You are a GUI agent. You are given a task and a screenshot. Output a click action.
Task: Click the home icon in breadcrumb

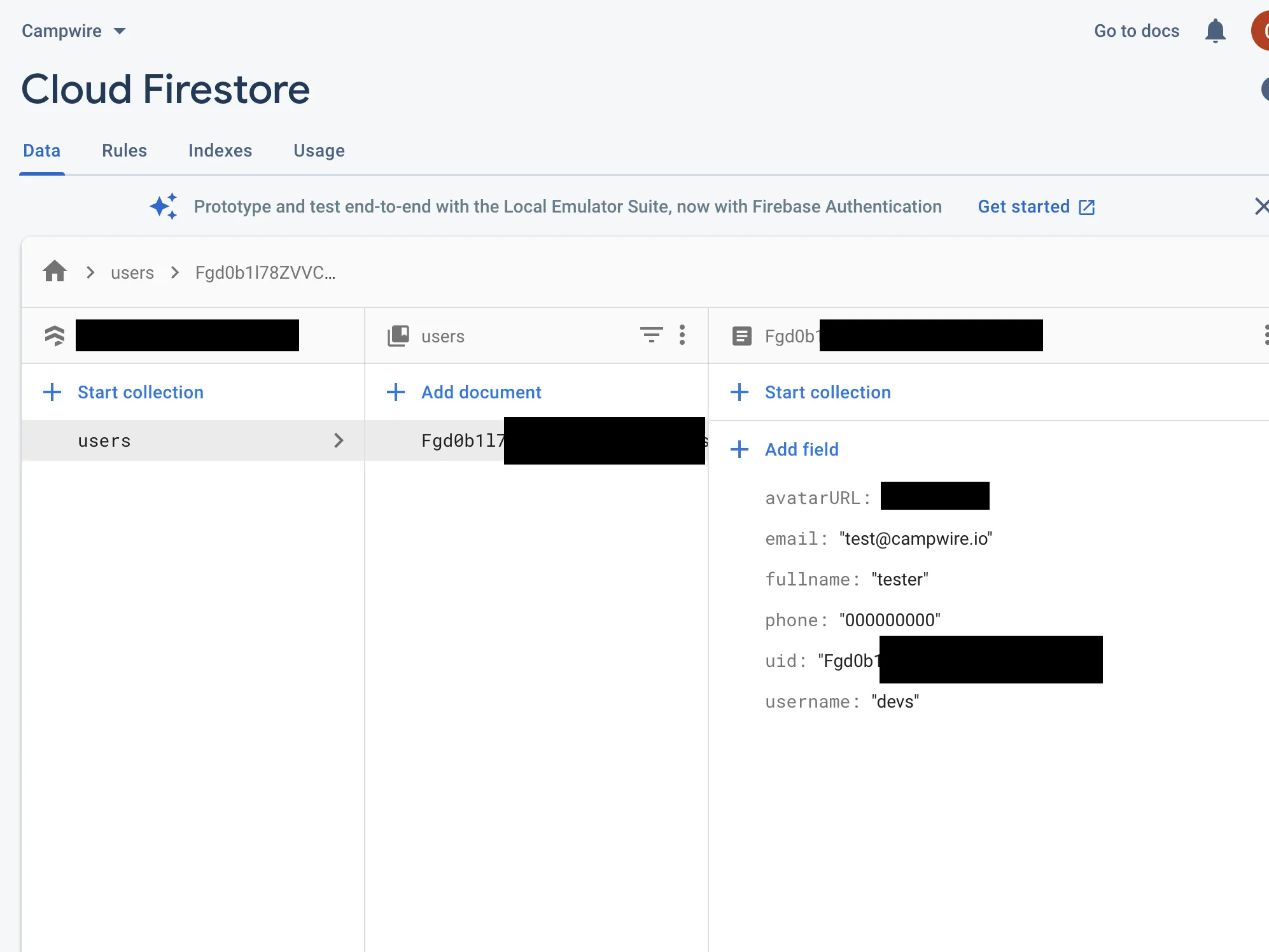pyautogui.click(x=55, y=272)
